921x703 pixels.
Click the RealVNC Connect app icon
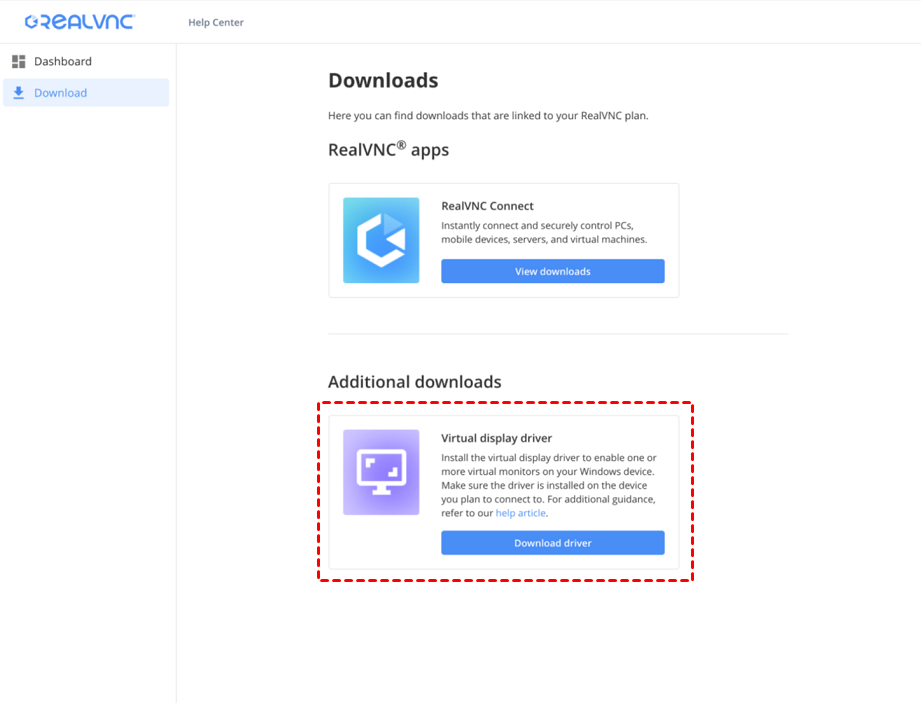point(381,240)
